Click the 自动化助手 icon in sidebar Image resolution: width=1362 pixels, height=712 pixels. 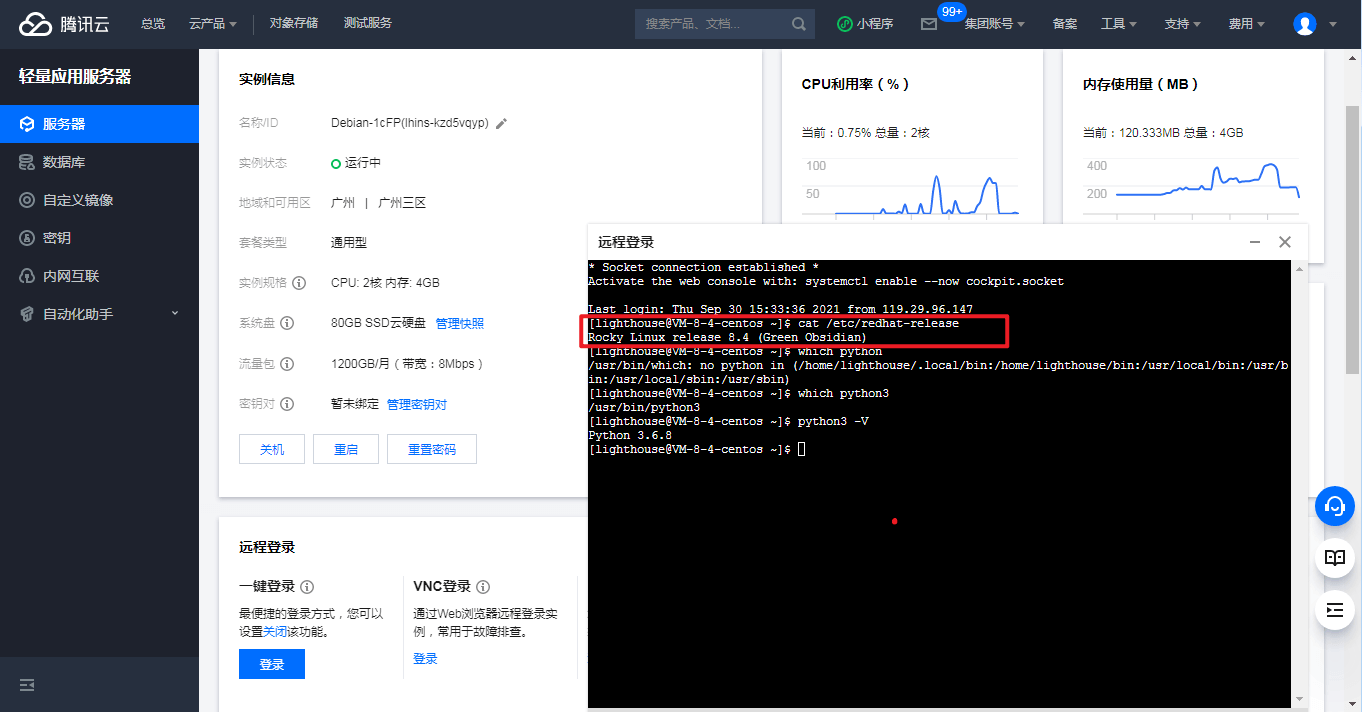click(27, 314)
